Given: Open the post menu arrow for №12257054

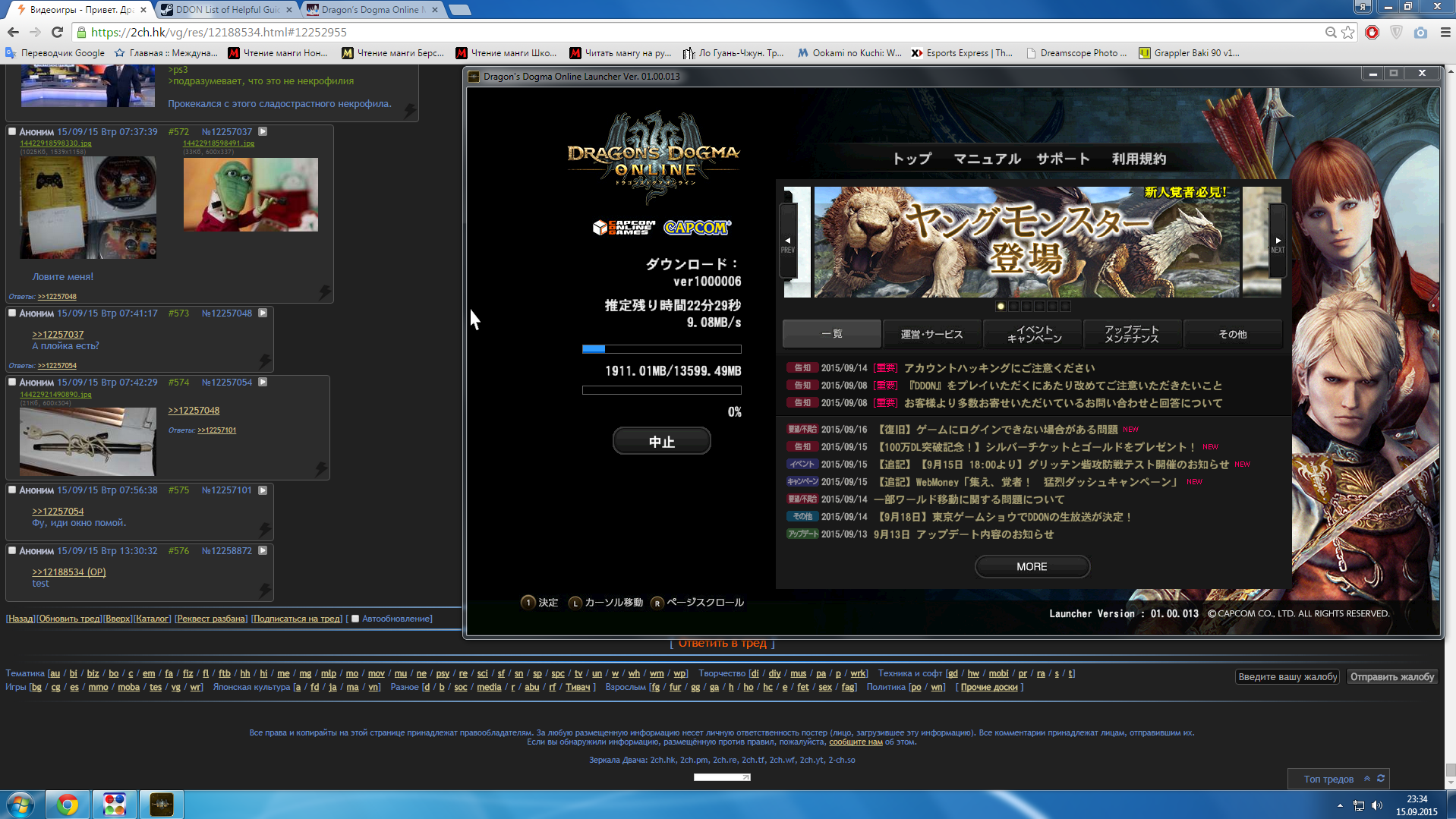Looking at the screenshot, I should tap(263, 382).
